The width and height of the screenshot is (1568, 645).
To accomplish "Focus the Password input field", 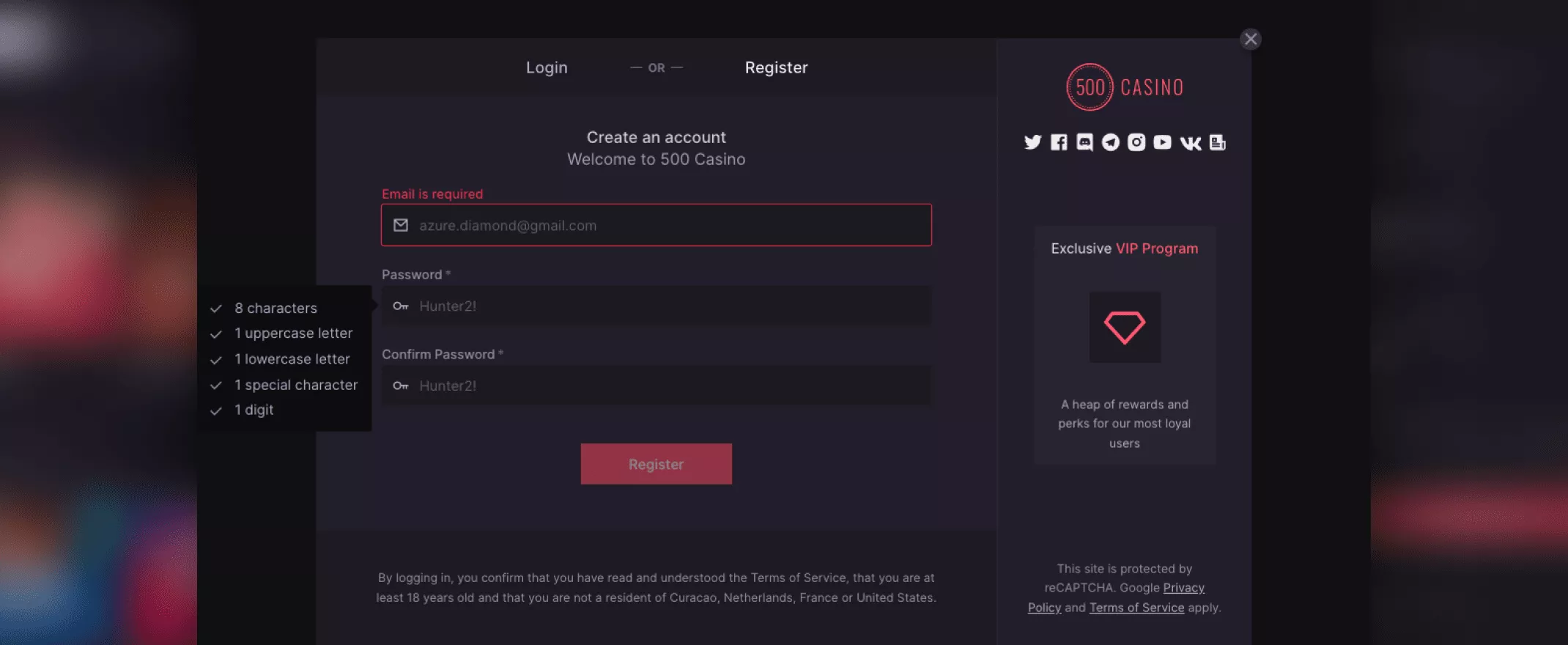I will click(x=657, y=306).
